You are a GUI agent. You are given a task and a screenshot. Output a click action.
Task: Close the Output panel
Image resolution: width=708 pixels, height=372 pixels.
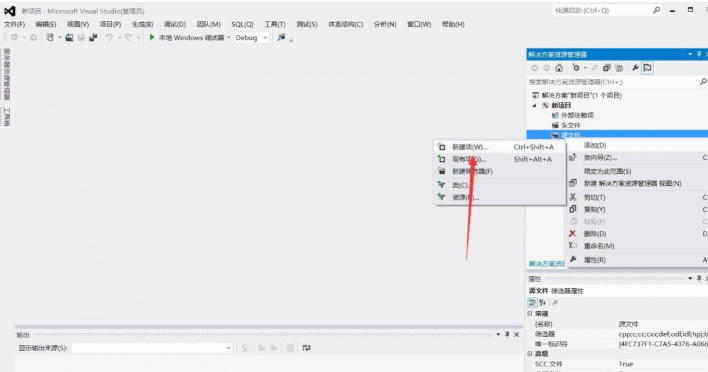517,335
